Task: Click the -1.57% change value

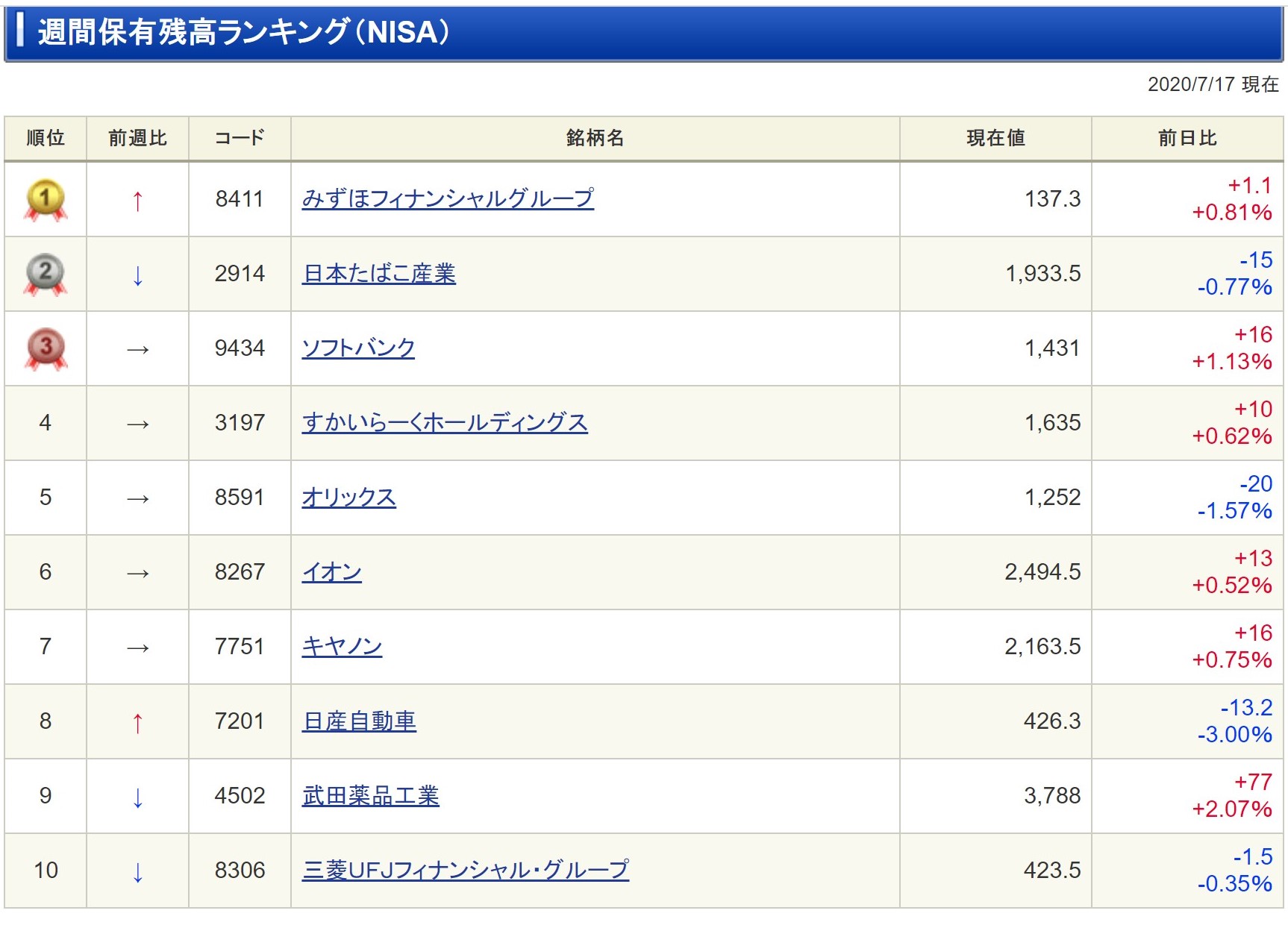Action: tap(1234, 511)
